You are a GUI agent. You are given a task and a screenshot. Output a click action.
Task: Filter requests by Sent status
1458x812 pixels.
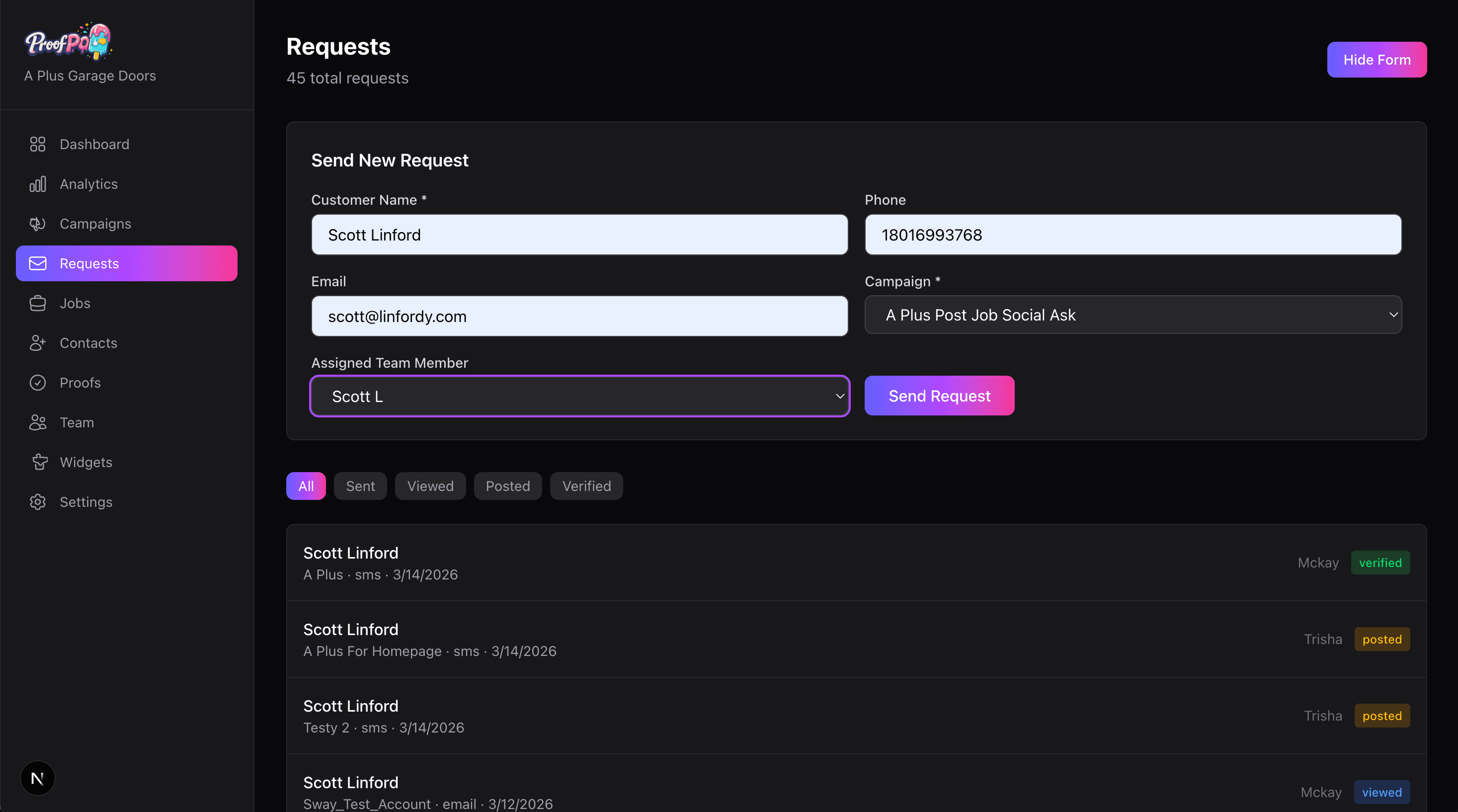[x=360, y=486]
